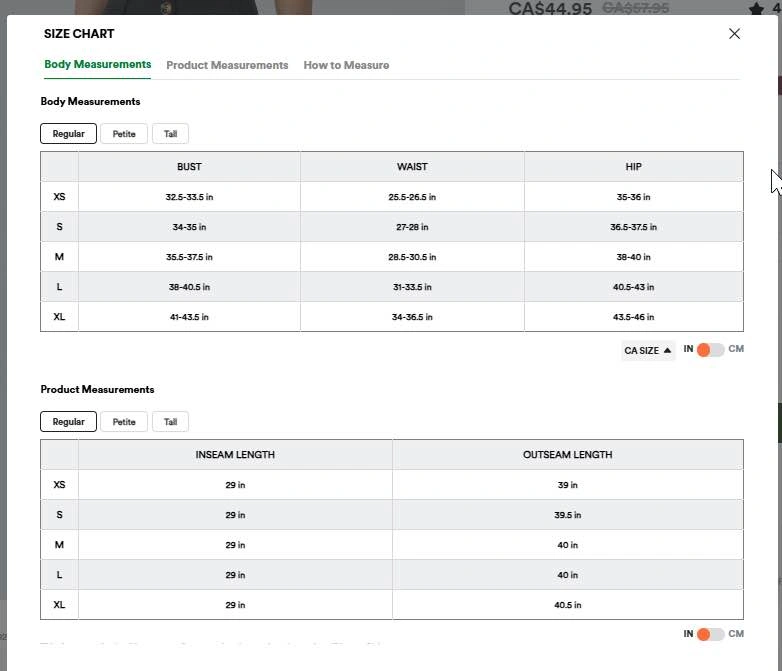
Task: Click L outseam length 40 in
Action: coord(568,575)
